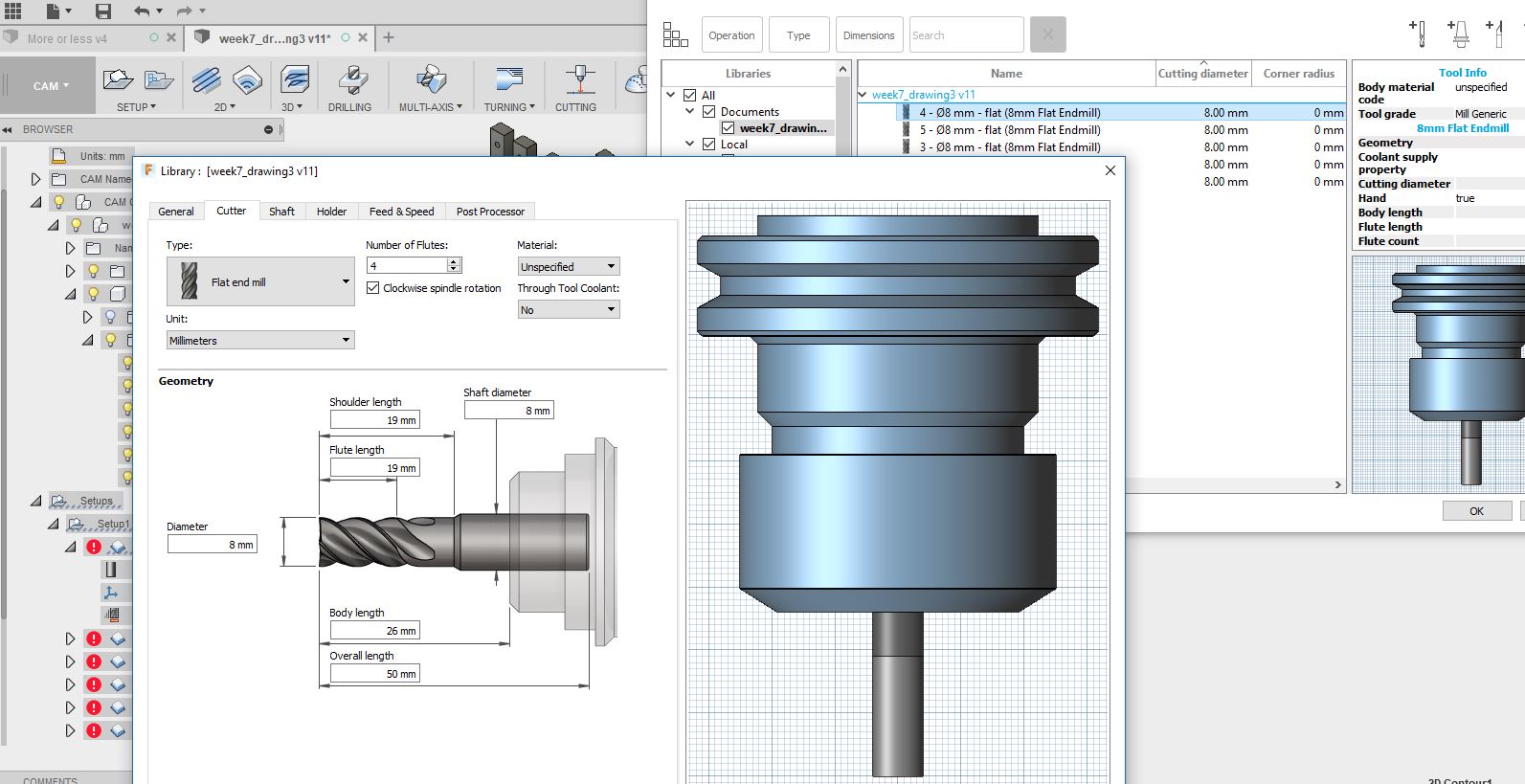Click the Dimensions filter button
The height and width of the screenshot is (784, 1525).
[868, 35]
